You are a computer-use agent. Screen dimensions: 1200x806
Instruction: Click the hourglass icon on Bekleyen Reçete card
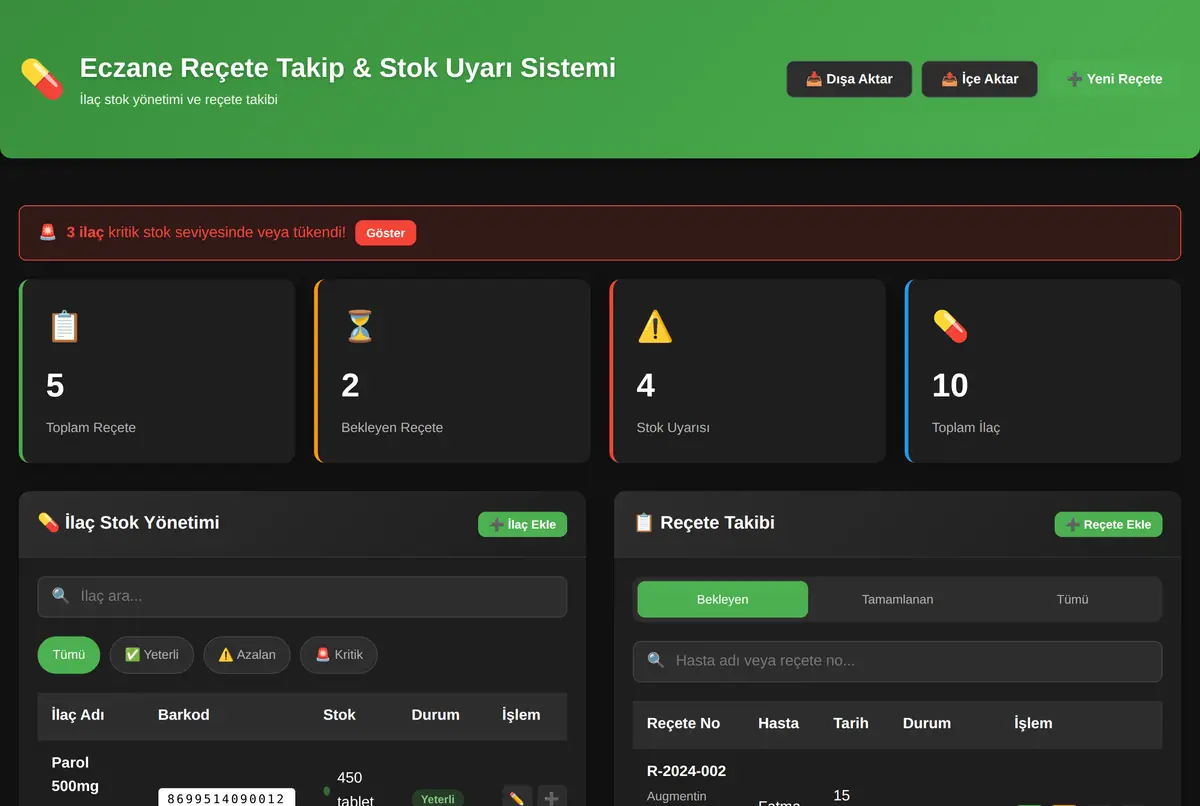(x=359, y=326)
